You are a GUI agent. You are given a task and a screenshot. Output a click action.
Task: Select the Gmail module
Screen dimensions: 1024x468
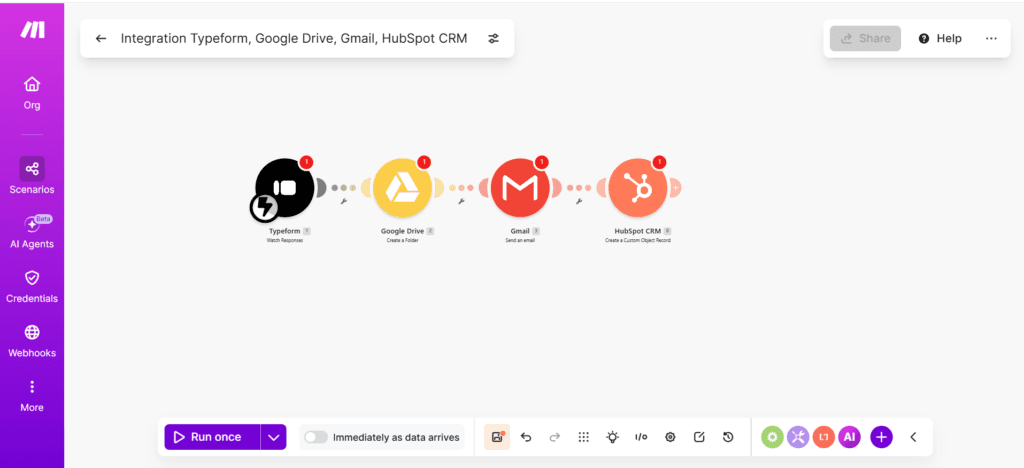pyautogui.click(x=520, y=188)
